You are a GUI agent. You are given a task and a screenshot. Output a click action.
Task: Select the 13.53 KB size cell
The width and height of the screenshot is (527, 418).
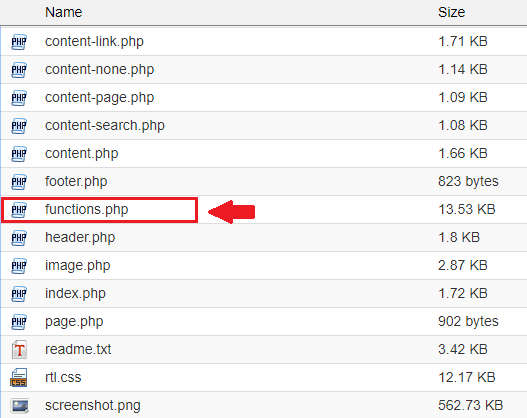coord(467,209)
